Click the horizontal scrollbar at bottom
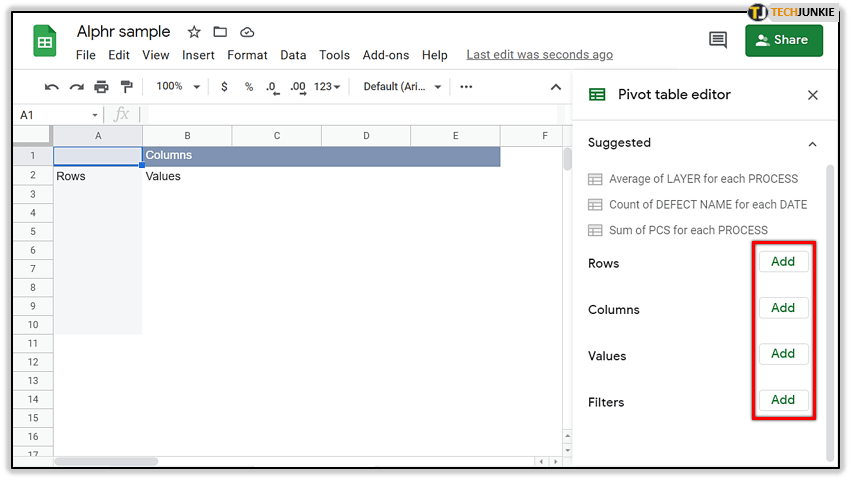This screenshot has height=480, width=851. 105,462
